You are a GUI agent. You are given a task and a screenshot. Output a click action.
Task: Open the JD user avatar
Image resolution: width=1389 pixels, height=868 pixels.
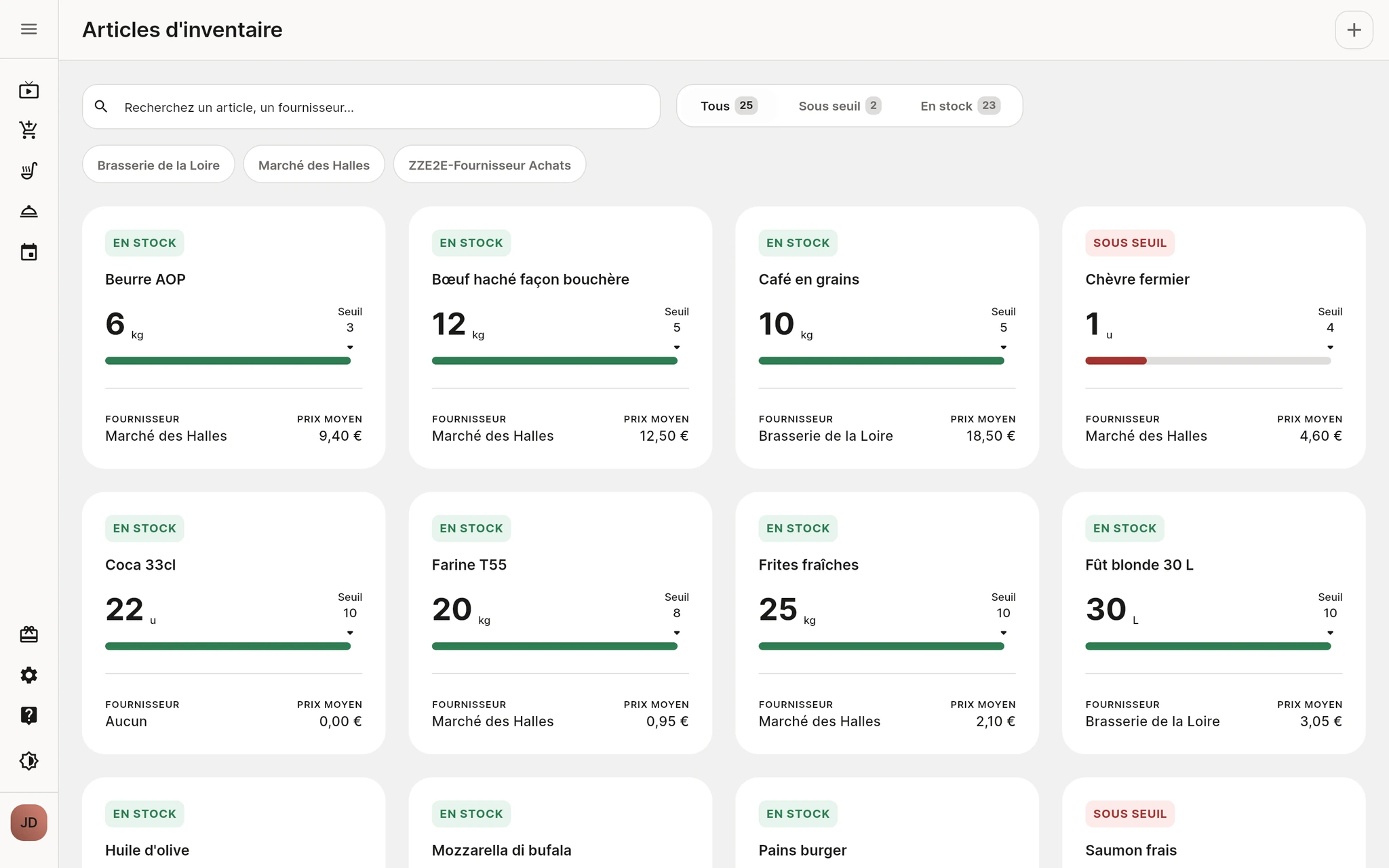click(x=28, y=823)
